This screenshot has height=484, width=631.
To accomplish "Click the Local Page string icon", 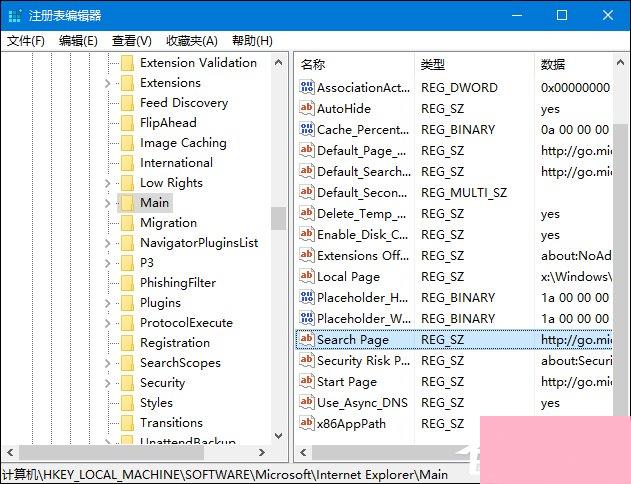I will (x=307, y=276).
